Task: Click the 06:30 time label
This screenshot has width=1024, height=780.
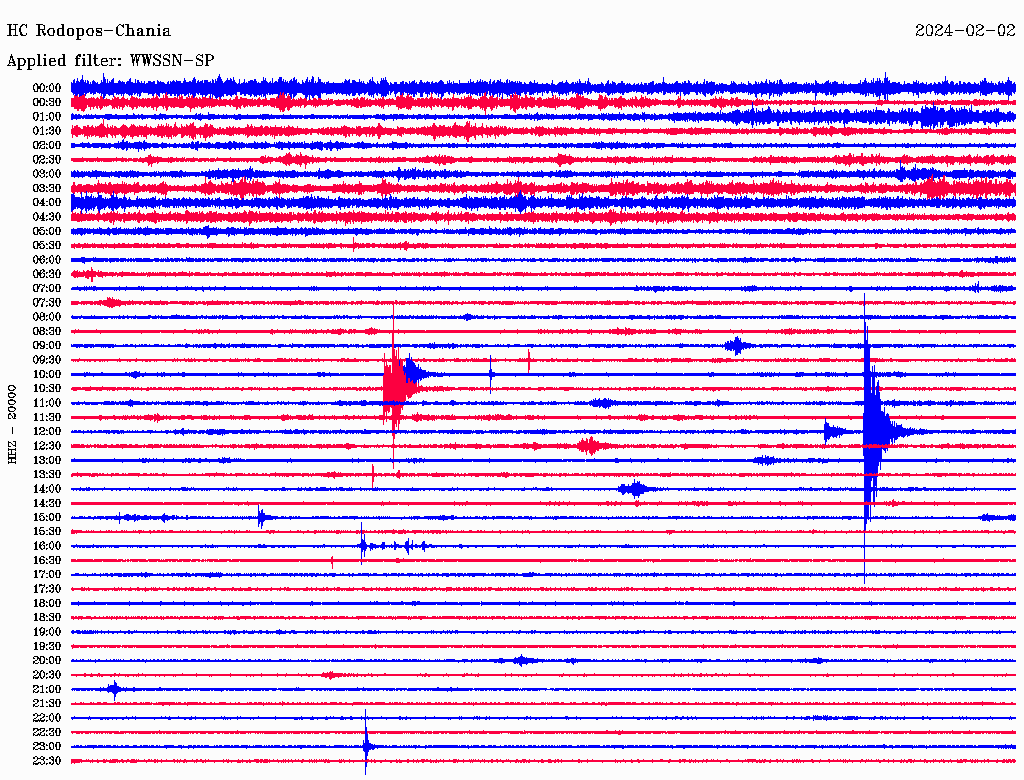Action: tap(47, 274)
